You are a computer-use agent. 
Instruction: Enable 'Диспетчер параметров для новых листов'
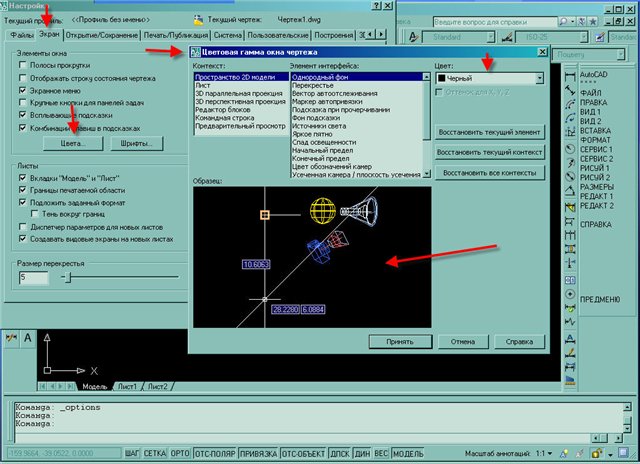pyautogui.click(x=23, y=226)
